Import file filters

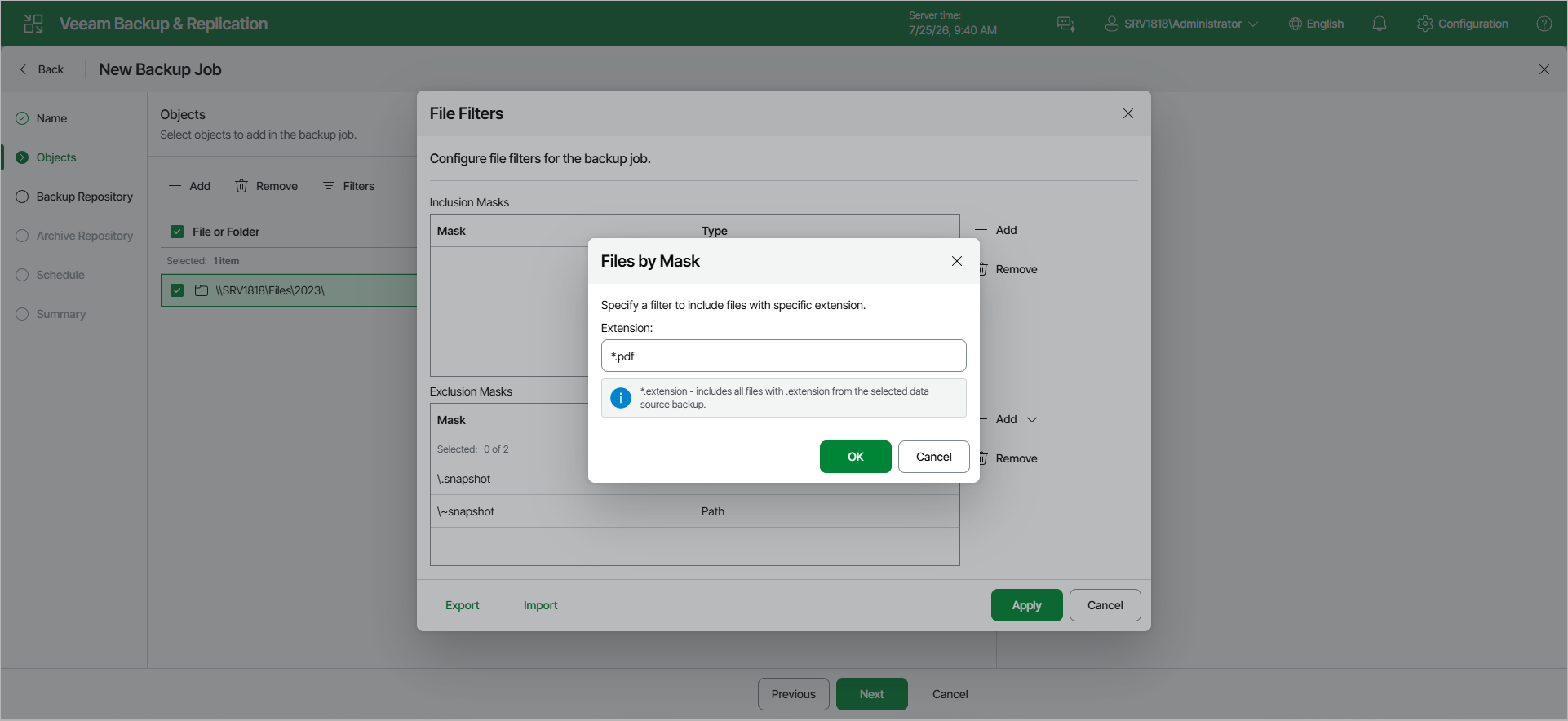541,605
